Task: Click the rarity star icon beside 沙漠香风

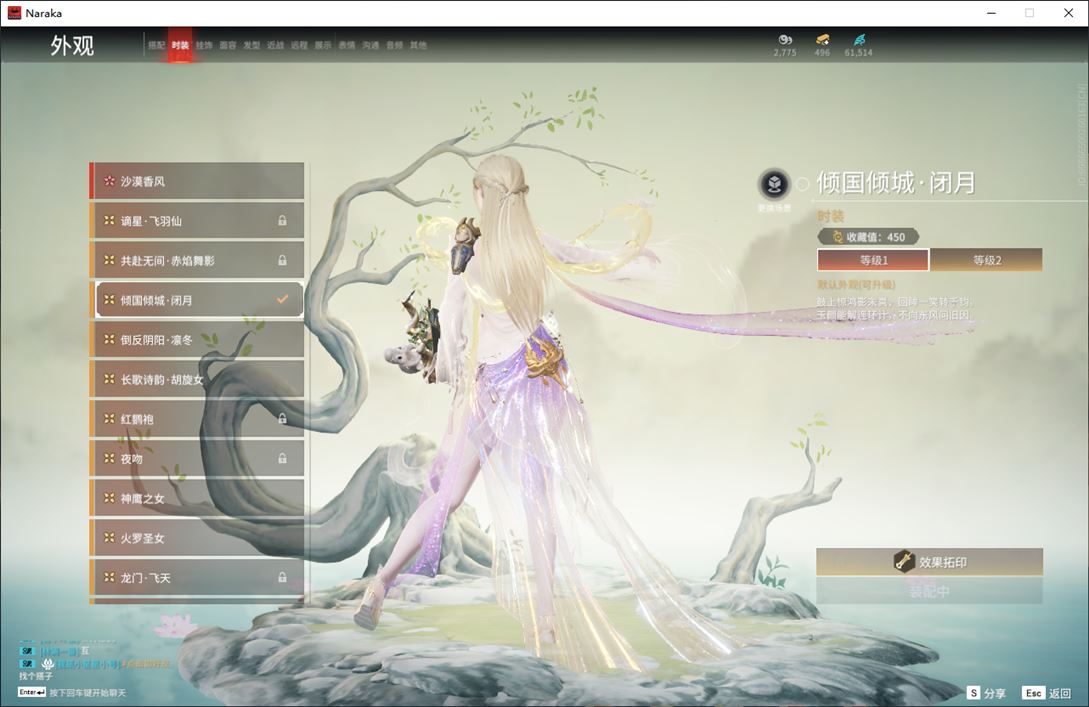Action: point(109,181)
